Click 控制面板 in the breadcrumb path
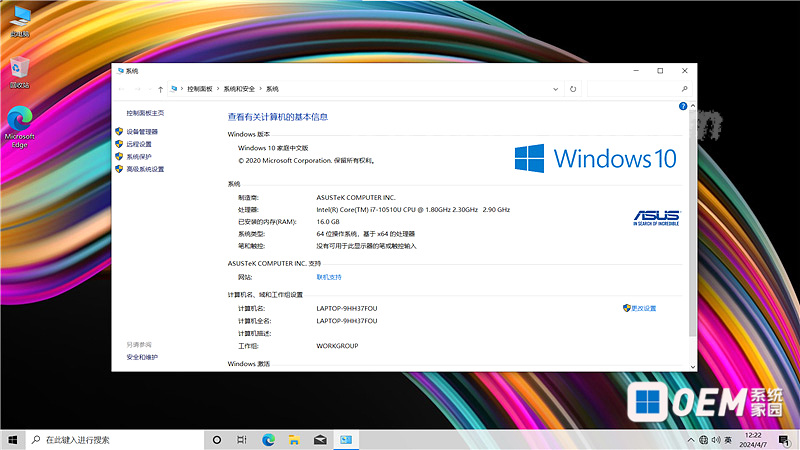The height and width of the screenshot is (450, 800). point(199,89)
